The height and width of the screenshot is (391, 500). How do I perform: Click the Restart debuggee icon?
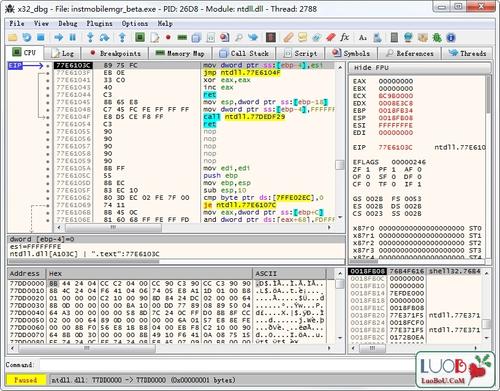27,37
